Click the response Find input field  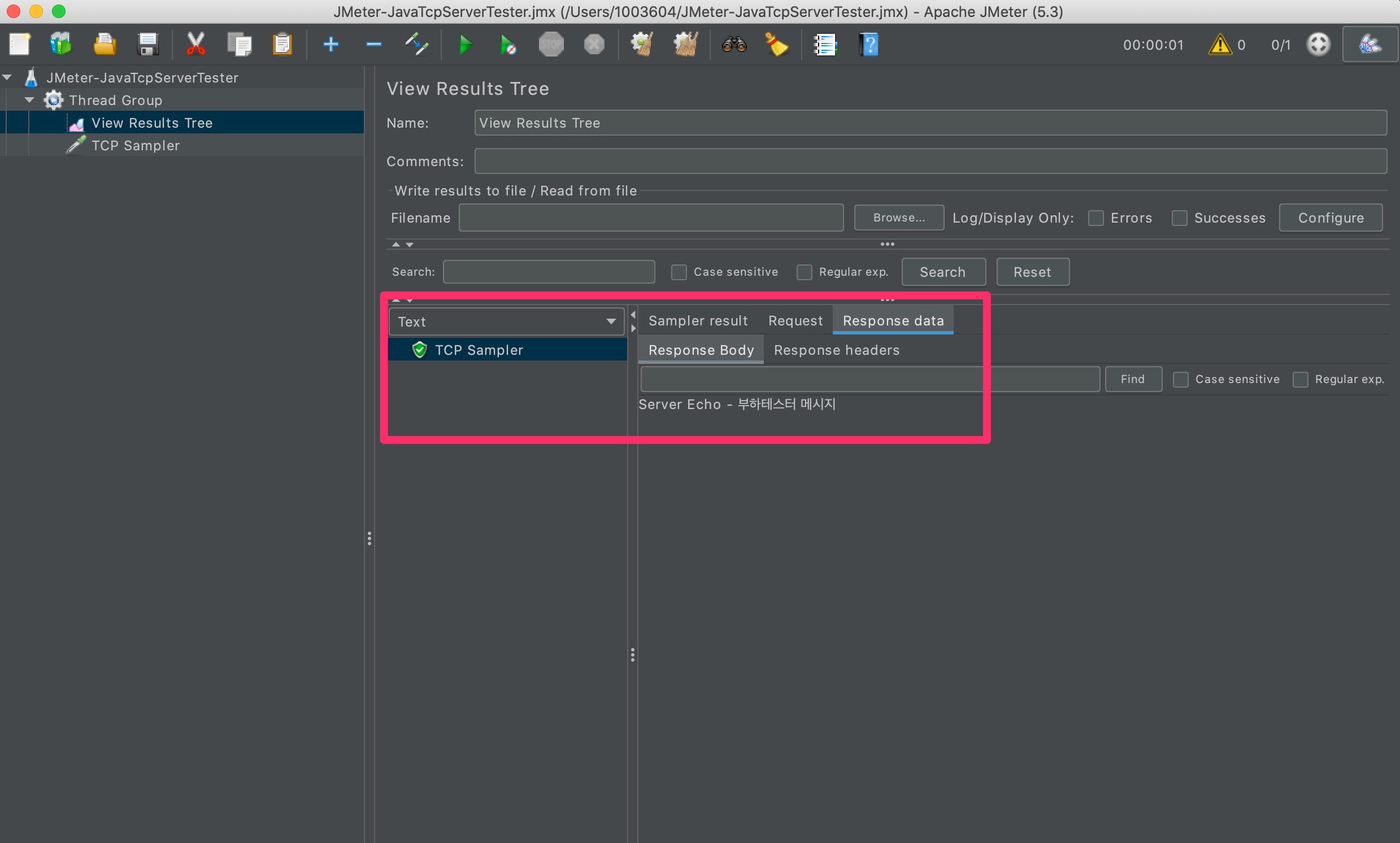(869, 379)
